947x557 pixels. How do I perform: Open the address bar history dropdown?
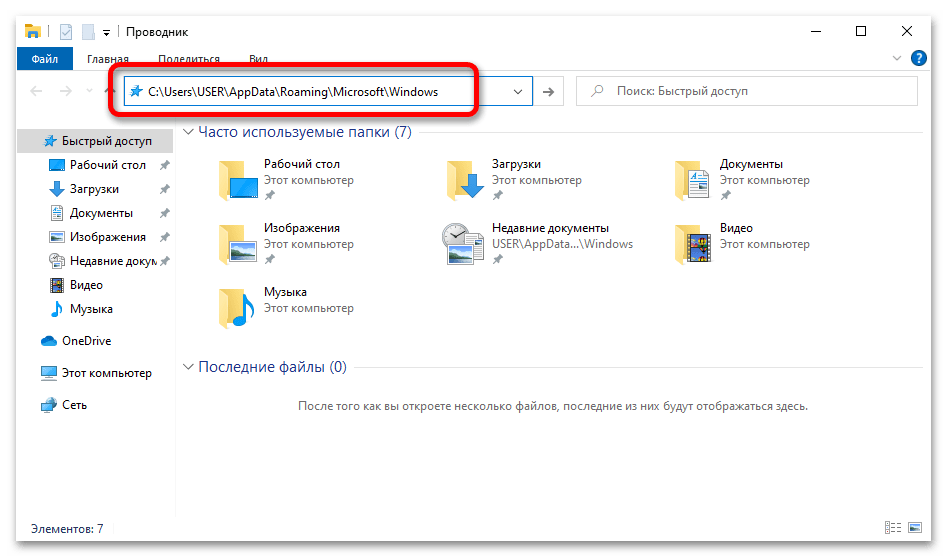[518, 92]
